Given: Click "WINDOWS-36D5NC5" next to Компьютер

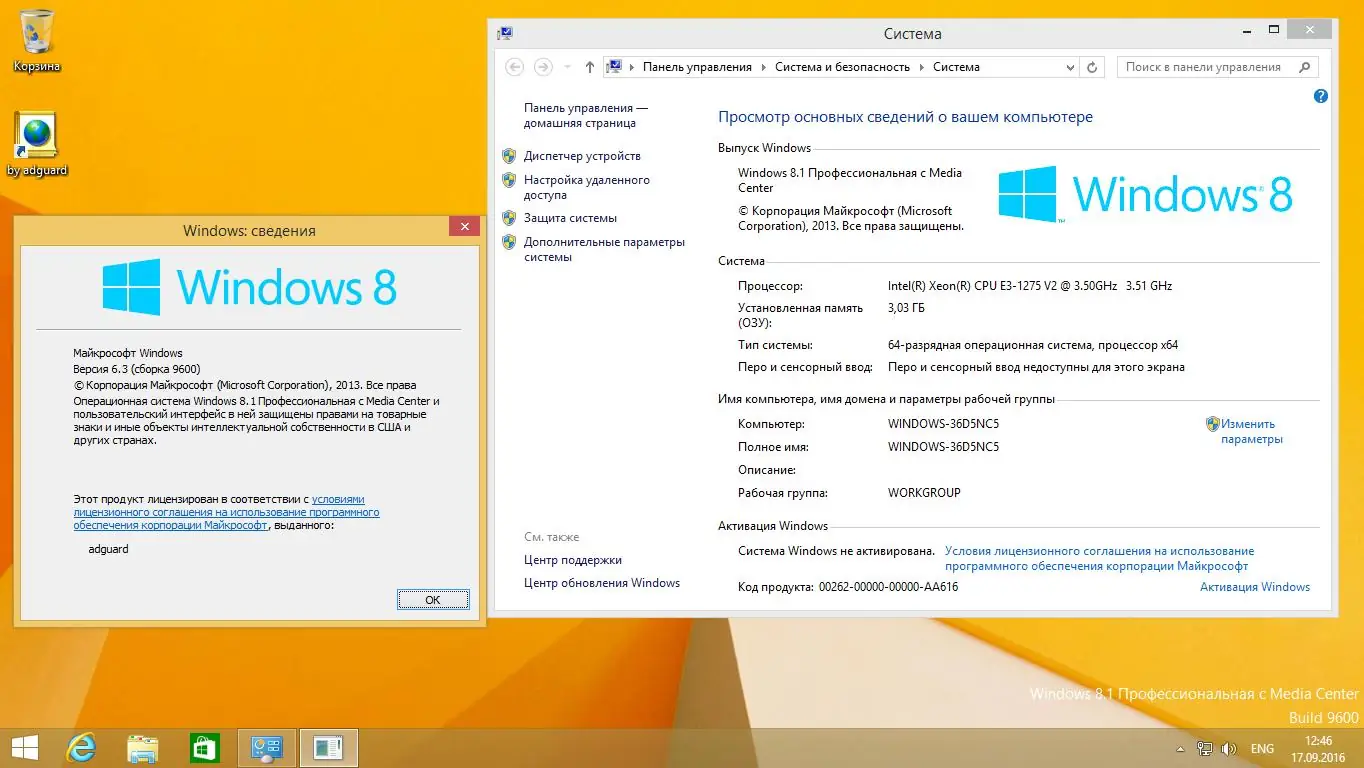Looking at the screenshot, I should point(943,424).
